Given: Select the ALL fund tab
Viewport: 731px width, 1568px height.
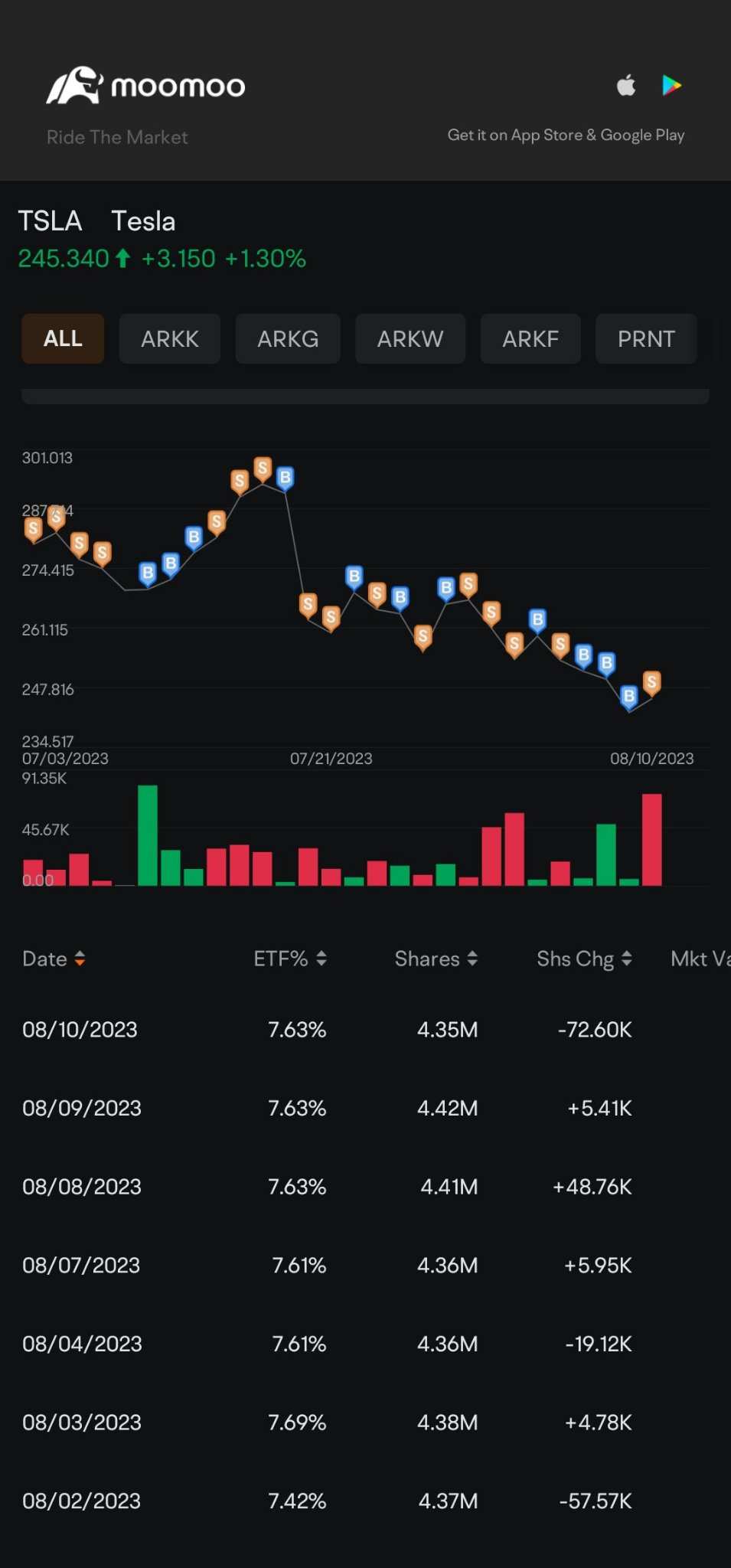Looking at the screenshot, I should [x=63, y=338].
